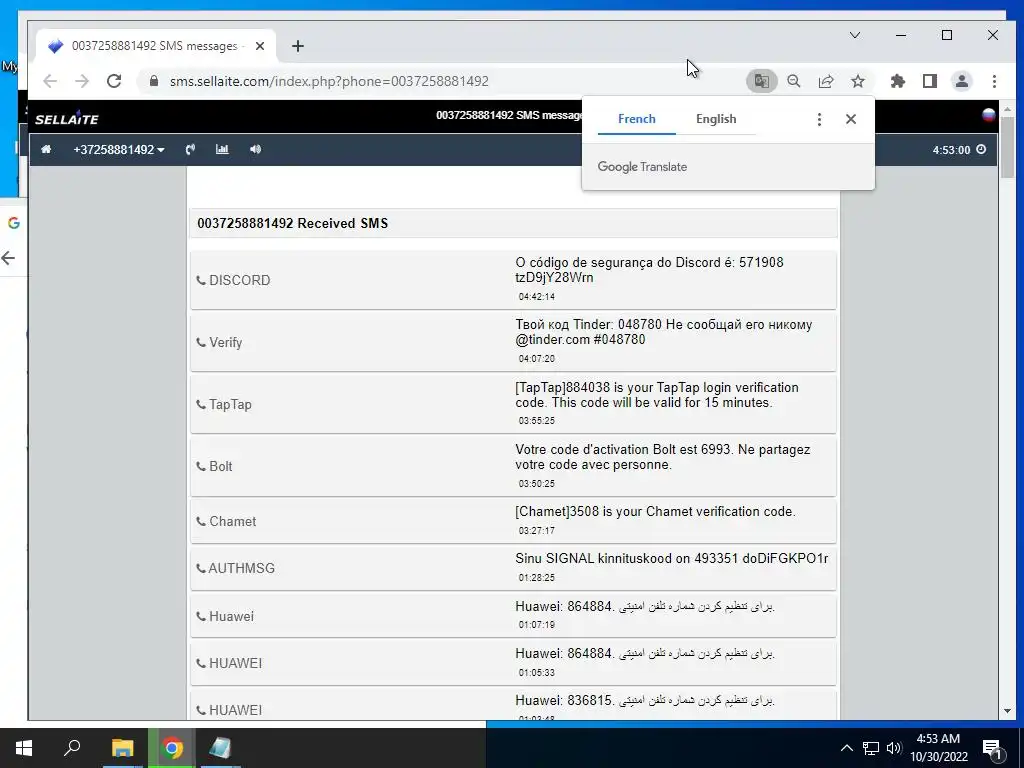
Task: View site information lock icon
Action: pos(154,81)
